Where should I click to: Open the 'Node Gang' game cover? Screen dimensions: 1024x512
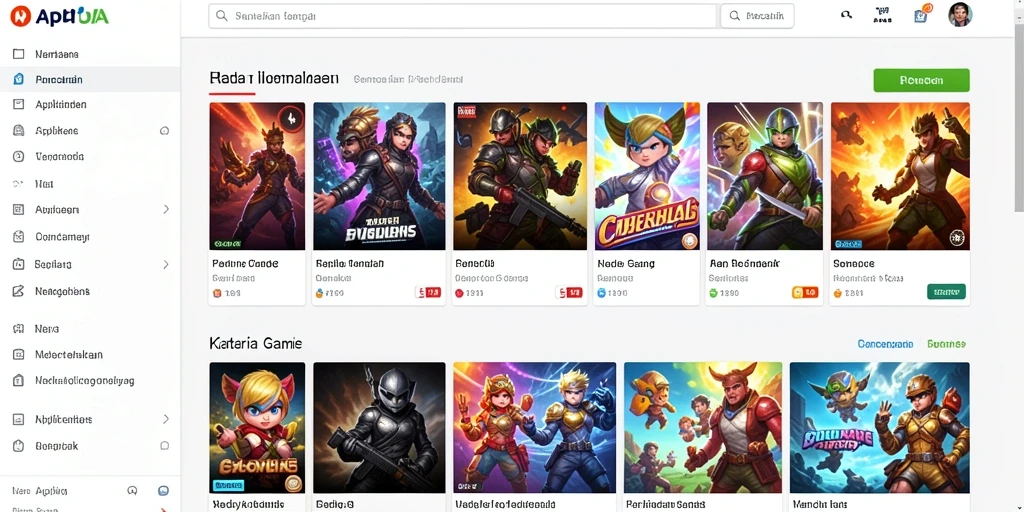[647, 176]
